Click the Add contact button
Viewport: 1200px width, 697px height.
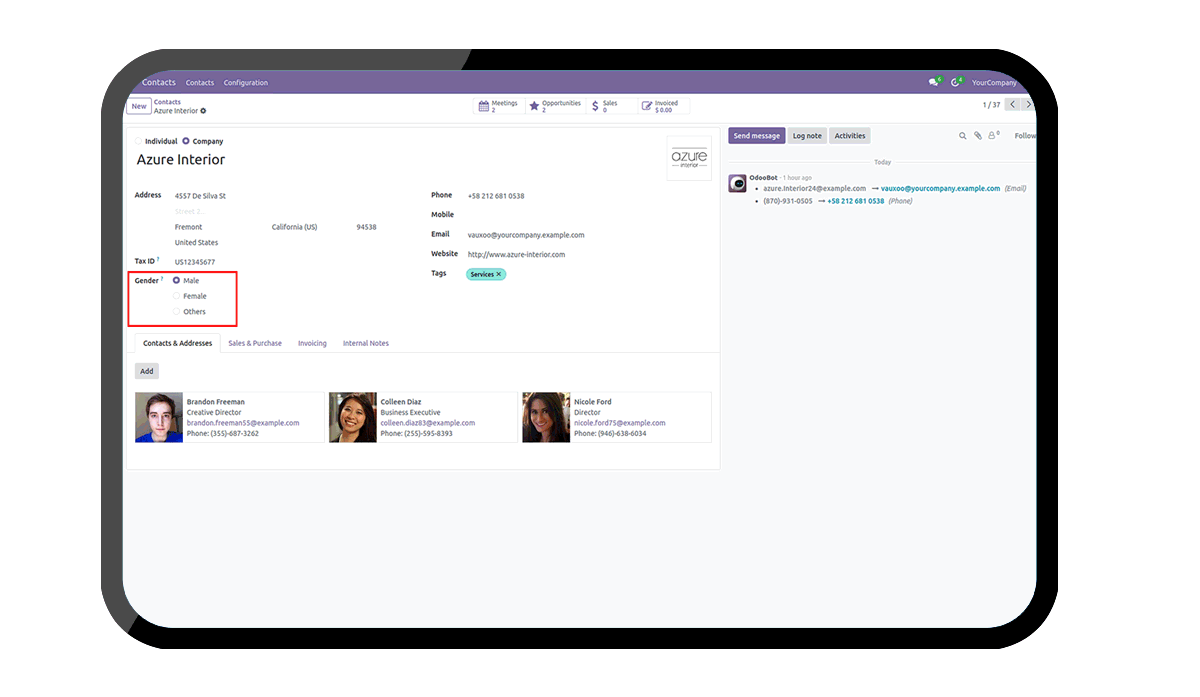pos(147,371)
